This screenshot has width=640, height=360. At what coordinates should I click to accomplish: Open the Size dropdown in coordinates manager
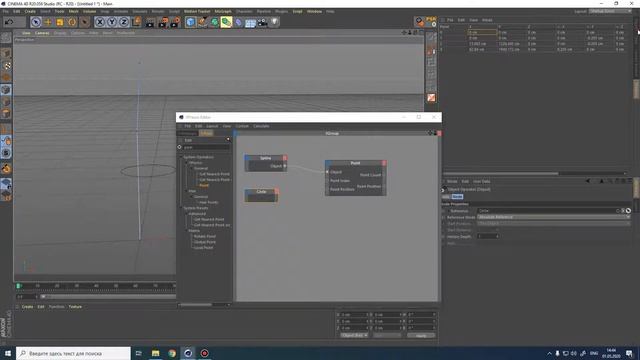[x=387, y=335]
